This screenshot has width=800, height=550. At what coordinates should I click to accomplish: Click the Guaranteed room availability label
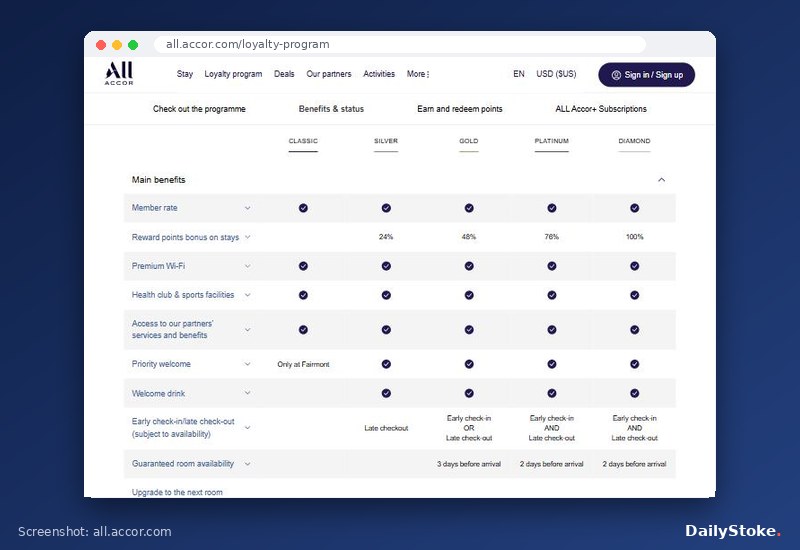pos(183,464)
